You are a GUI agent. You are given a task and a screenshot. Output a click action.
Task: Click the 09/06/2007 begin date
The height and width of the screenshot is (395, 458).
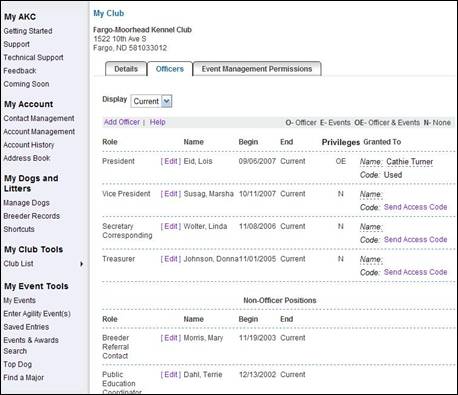tap(257, 161)
